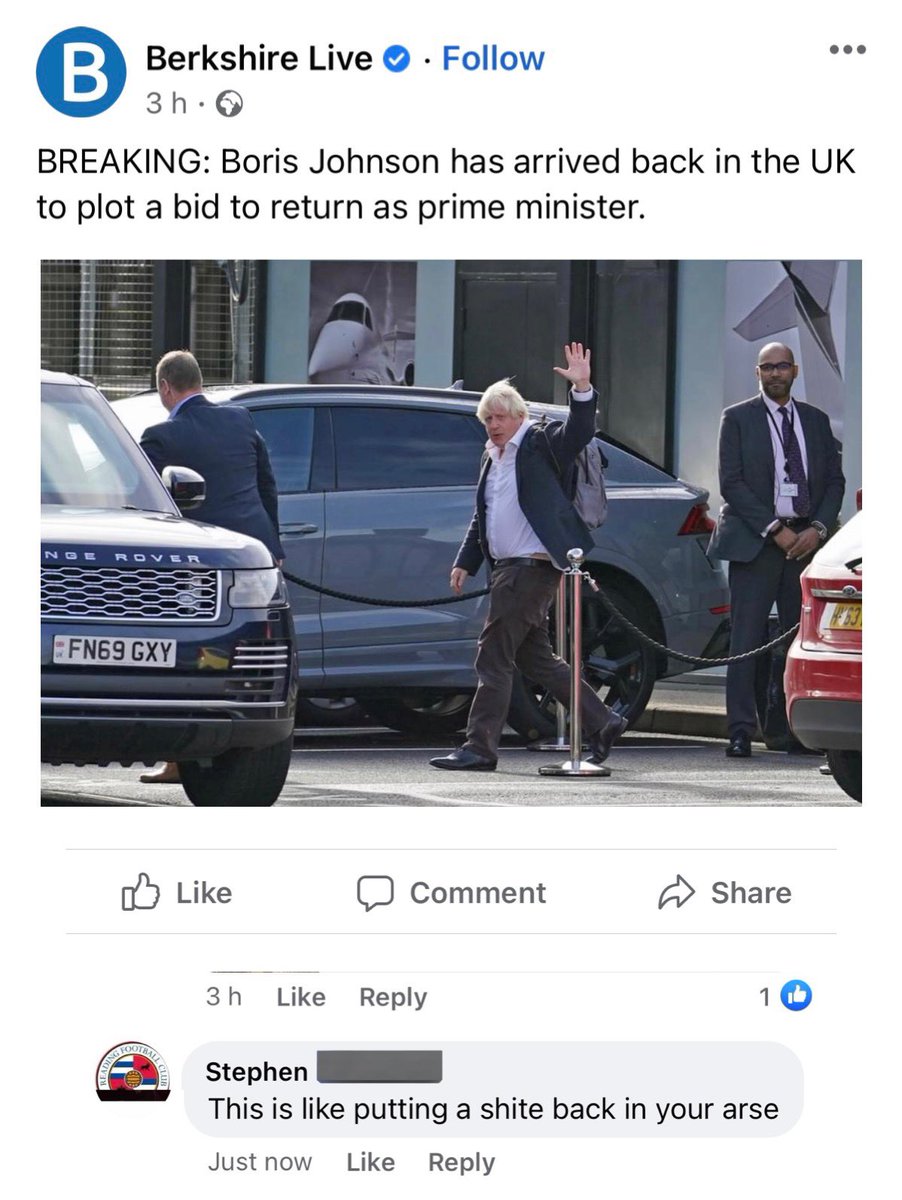Like the earlier 3 h comment
The image size is (902, 1200).
point(301,997)
